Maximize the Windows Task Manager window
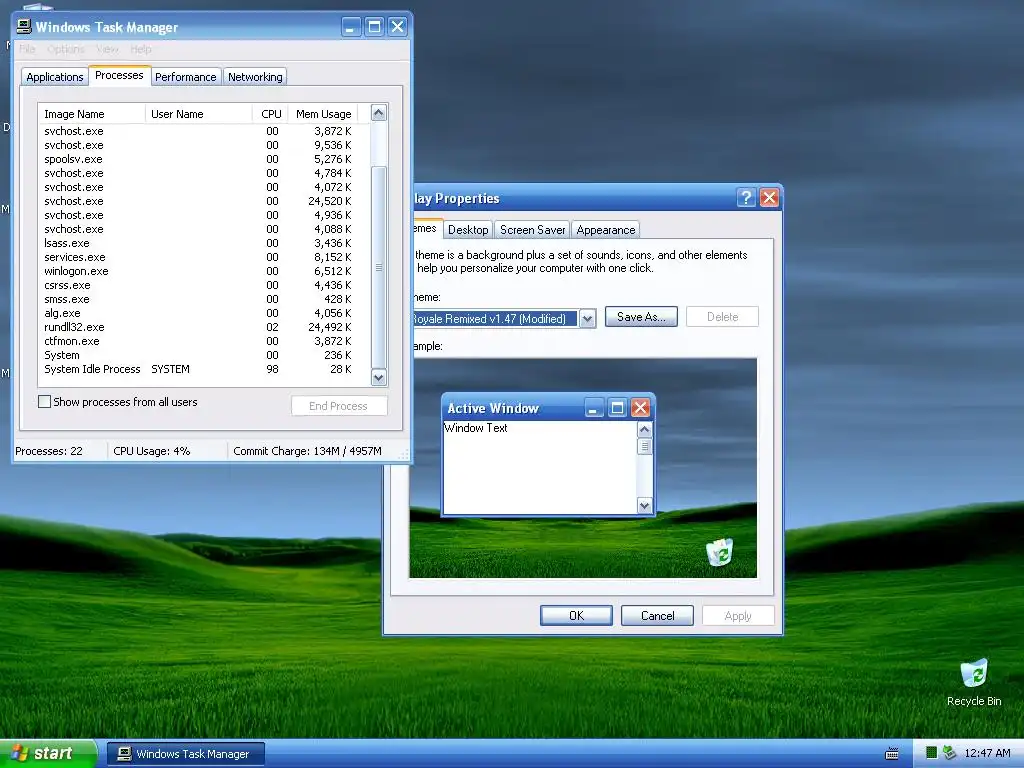1024x768 pixels. (x=374, y=27)
